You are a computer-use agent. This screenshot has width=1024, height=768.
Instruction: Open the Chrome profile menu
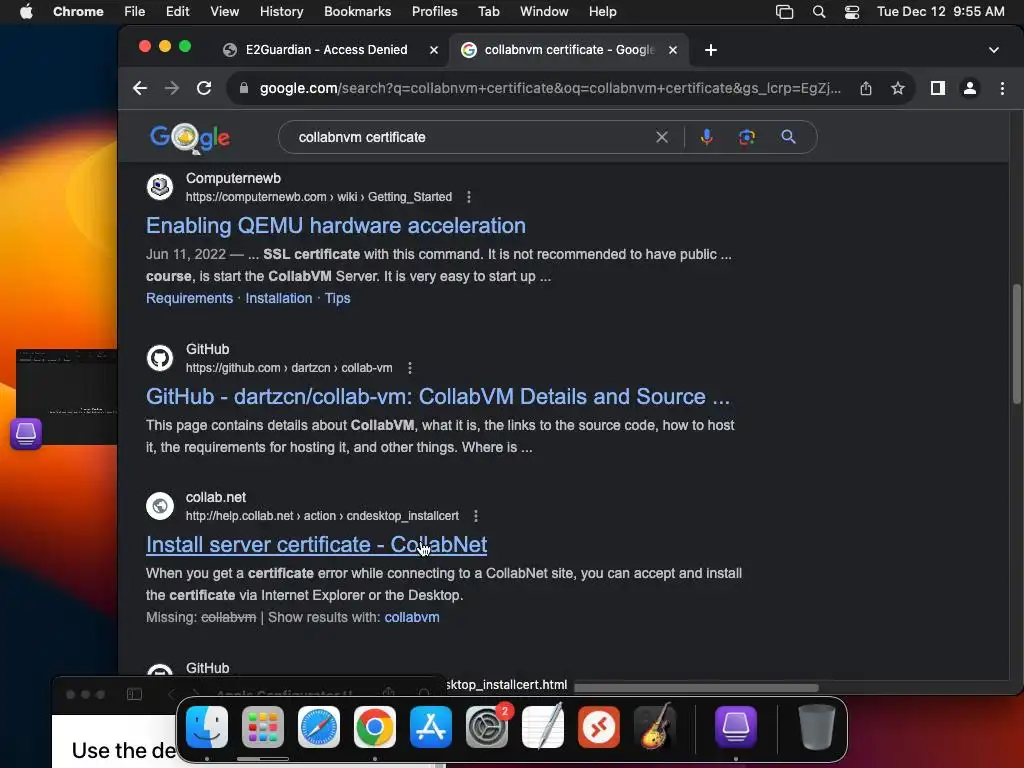click(x=970, y=88)
